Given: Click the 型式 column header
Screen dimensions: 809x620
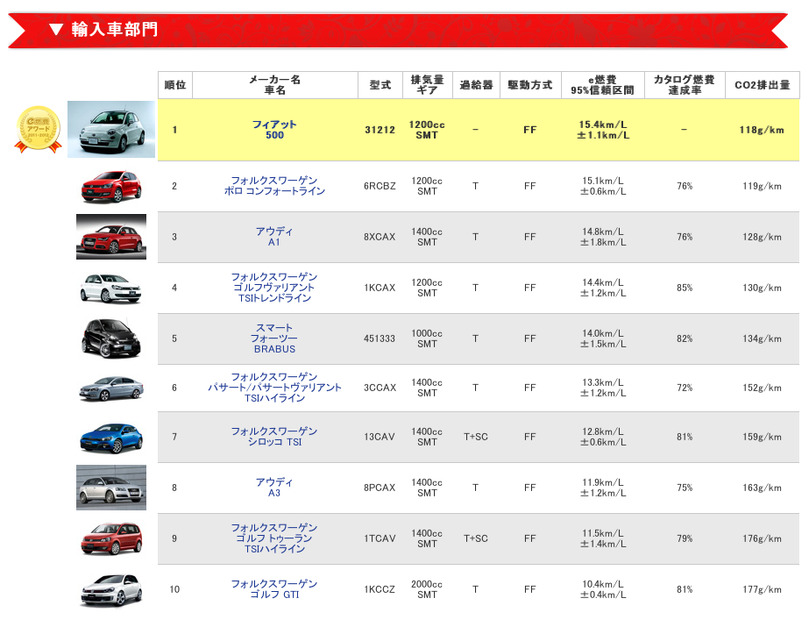Looking at the screenshot, I should tap(380, 85).
